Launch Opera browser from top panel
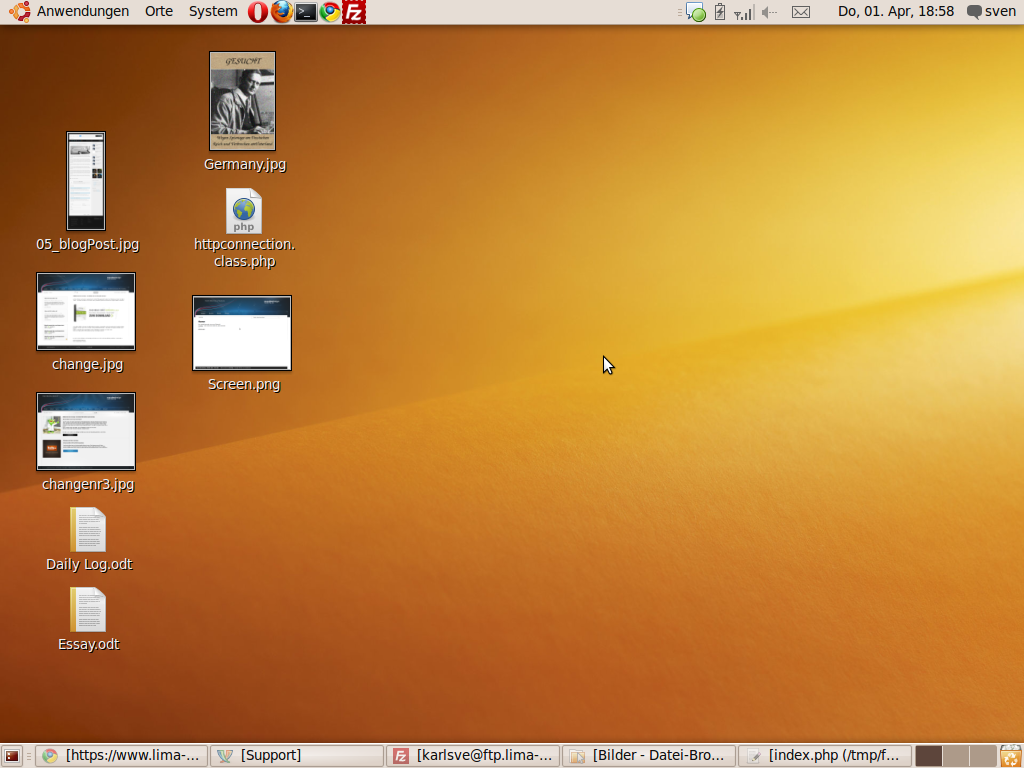 pyautogui.click(x=258, y=12)
